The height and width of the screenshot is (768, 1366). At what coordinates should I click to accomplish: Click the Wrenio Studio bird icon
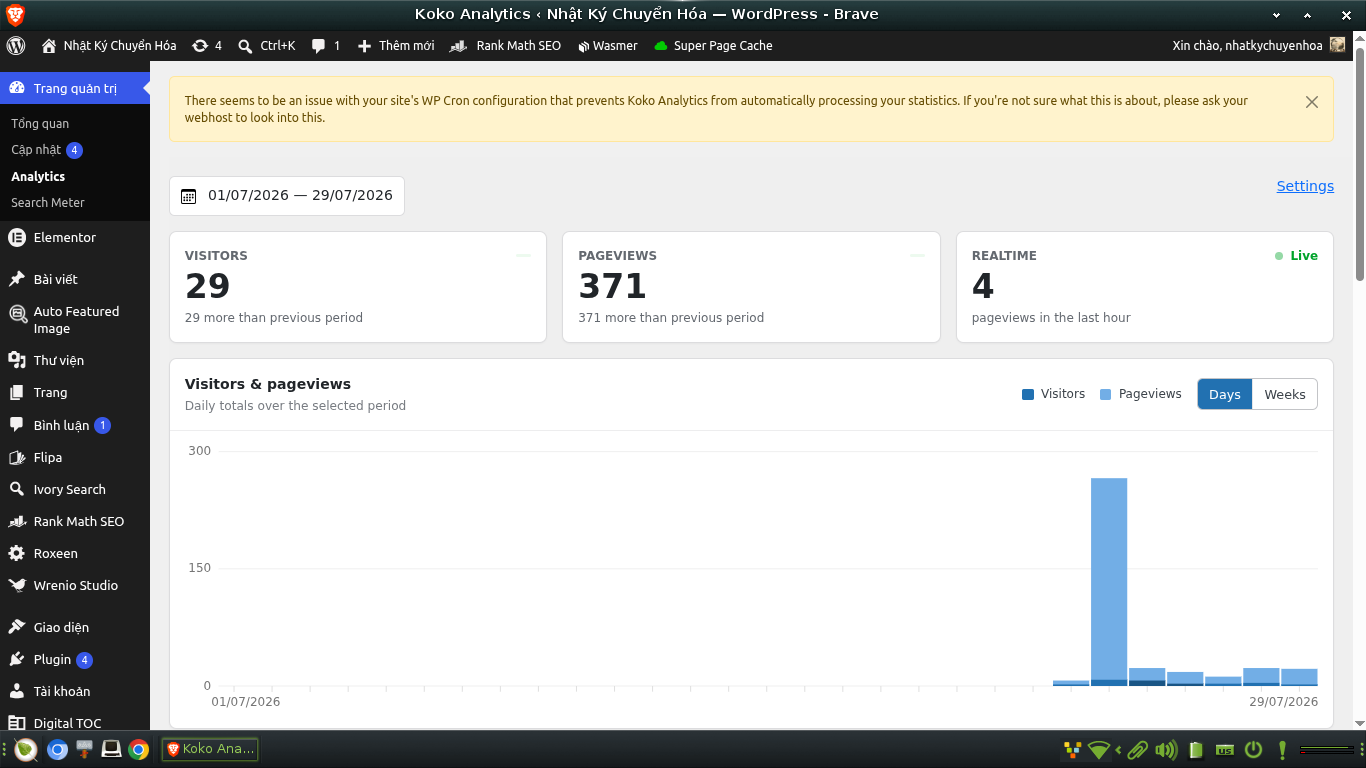pyautogui.click(x=17, y=585)
